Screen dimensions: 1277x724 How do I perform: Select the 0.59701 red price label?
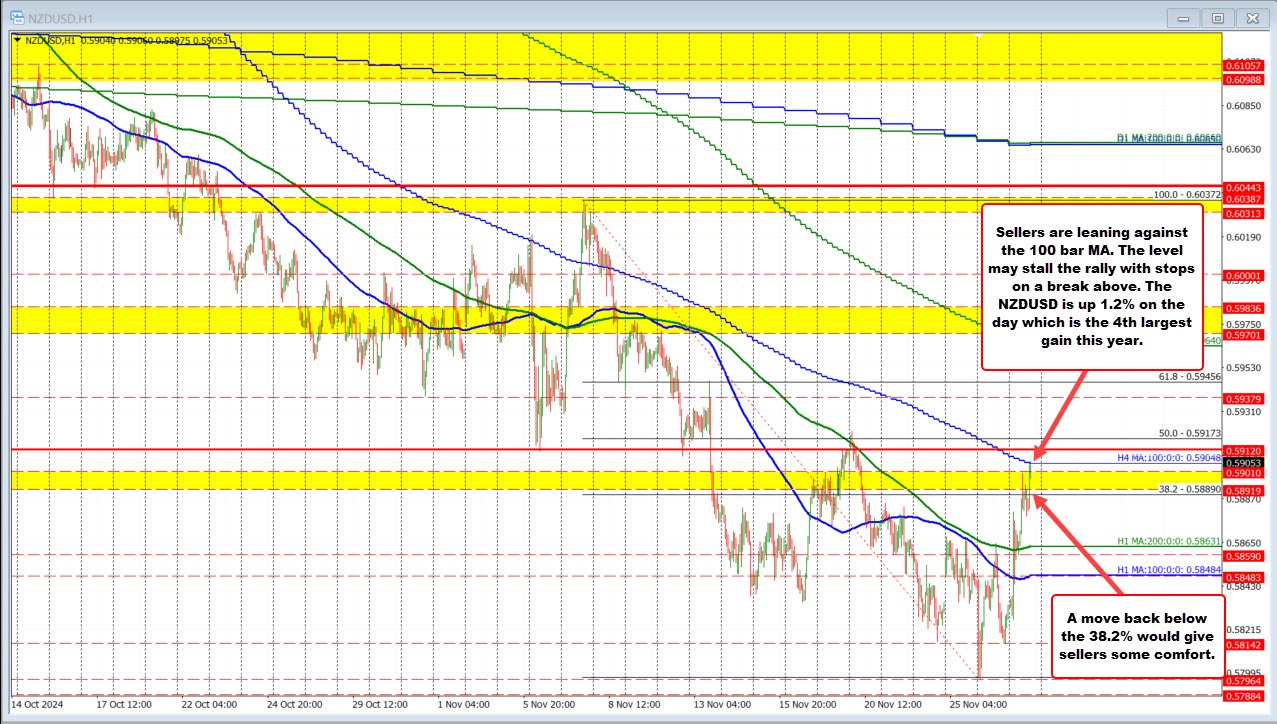(x=1242, y=335)
